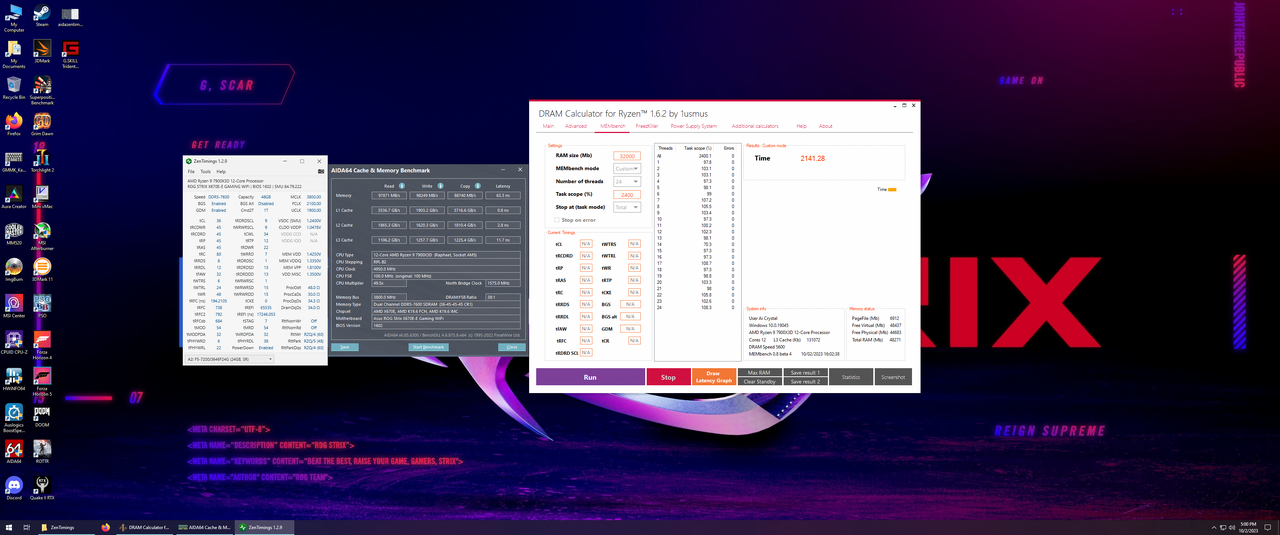Open the Number of threads dropdown
1280x535 pixels.
626,181
